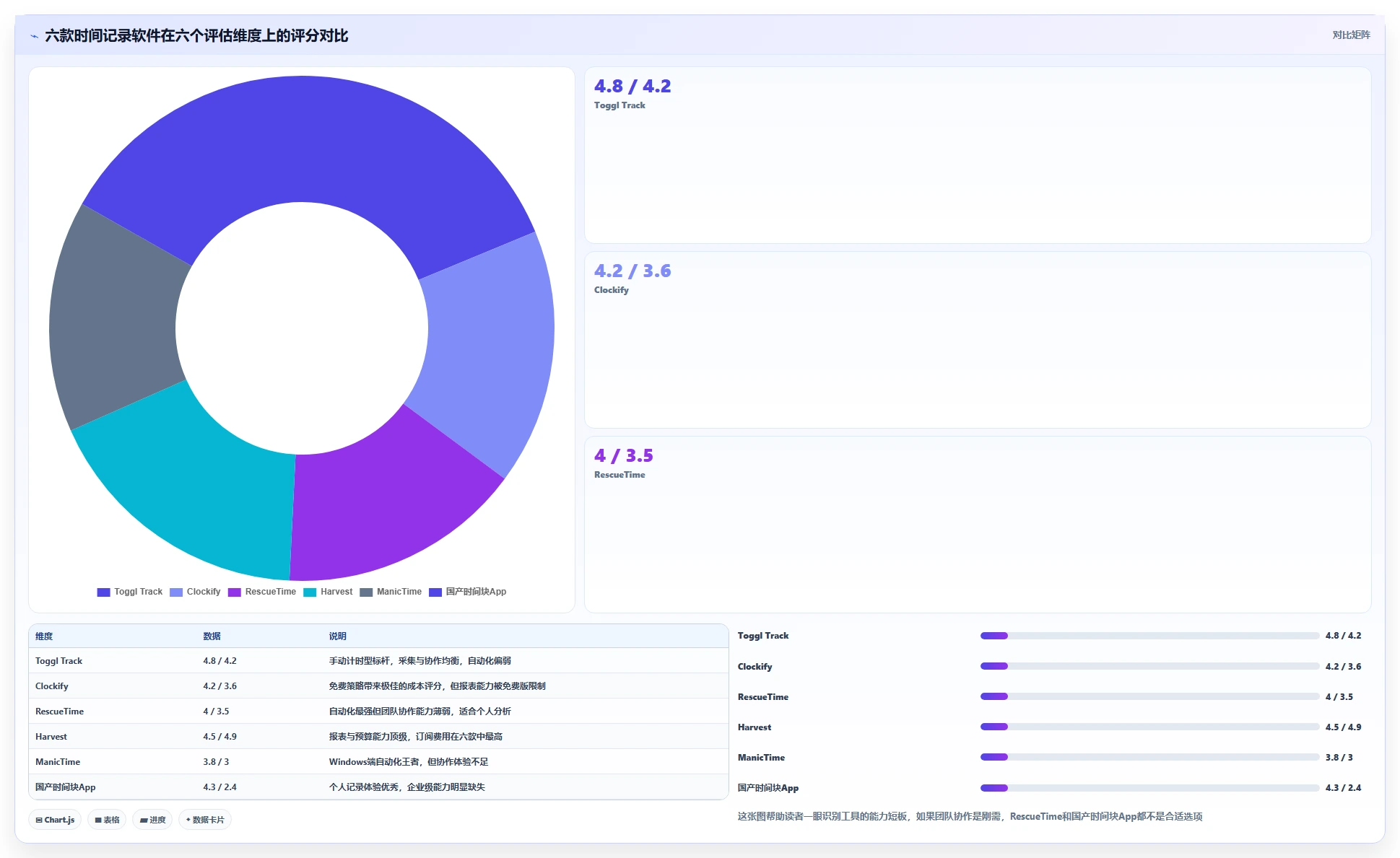Click the 3.8 / 3 value after the progress bar
Screen dimensions: 1400x858
coord(1339,758)
